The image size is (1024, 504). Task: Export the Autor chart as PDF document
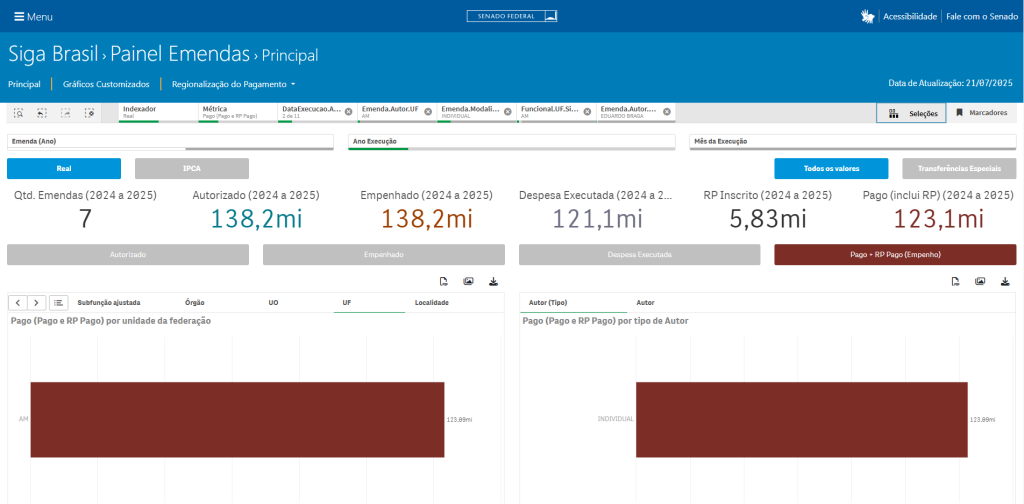(x=956, y=282)
